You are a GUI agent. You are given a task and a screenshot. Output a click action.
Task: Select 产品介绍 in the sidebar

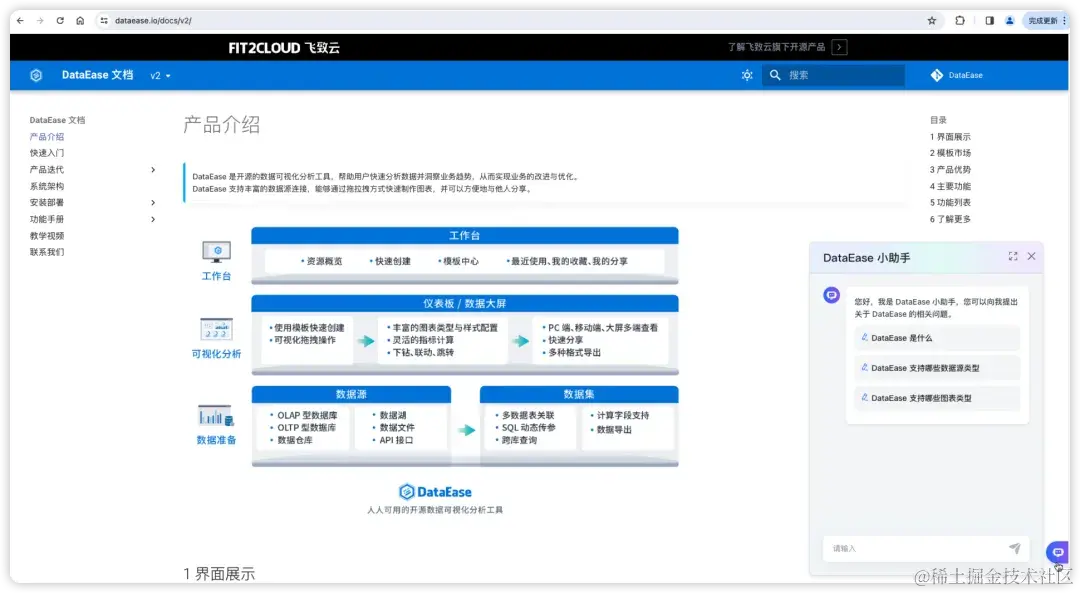(47, 136)
